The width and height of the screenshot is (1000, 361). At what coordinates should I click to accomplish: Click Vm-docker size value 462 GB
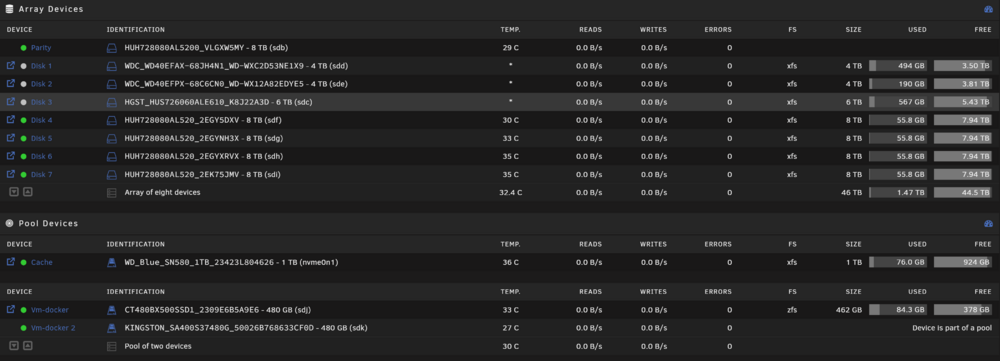pos(848,310)
